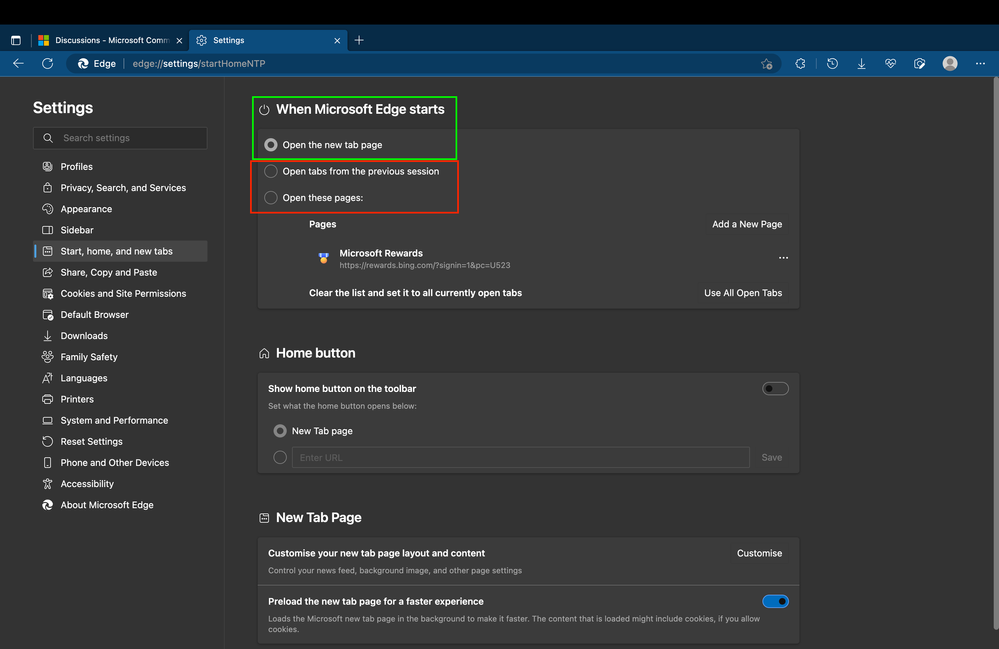Open About Microsoft Edge page
The image size is (999, 649).
point(120,505)
